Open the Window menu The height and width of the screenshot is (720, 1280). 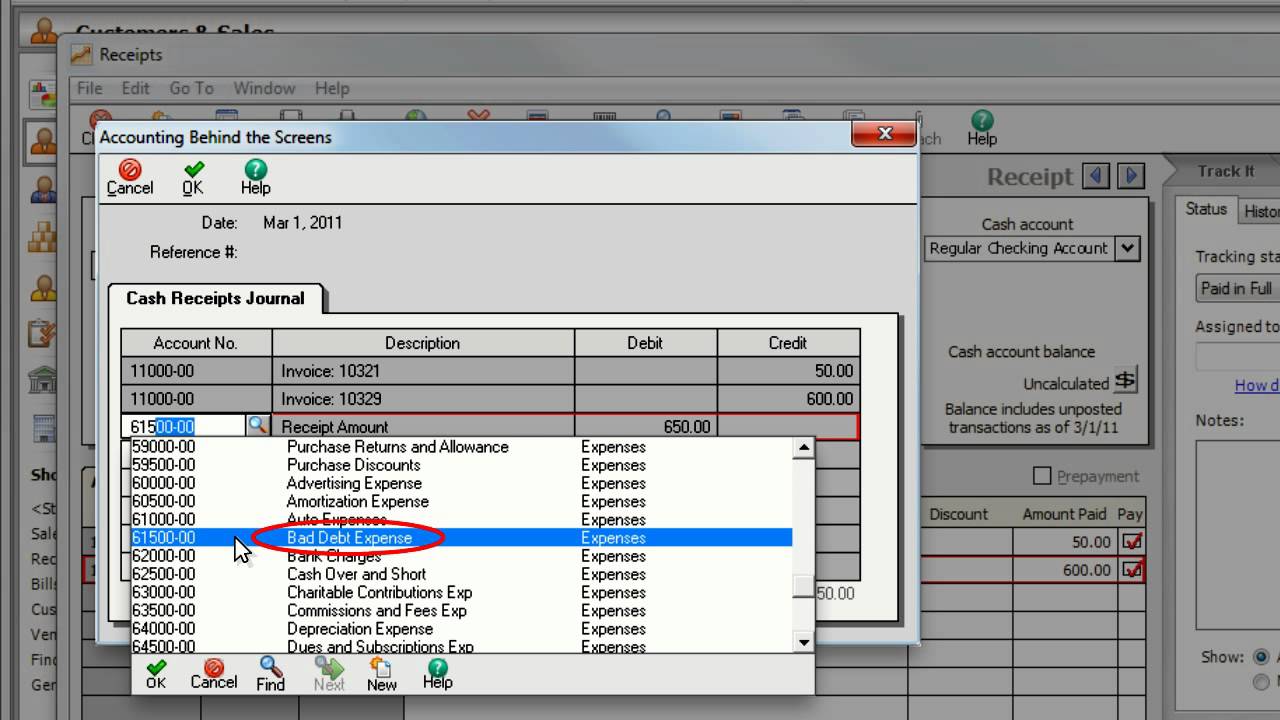264,88
